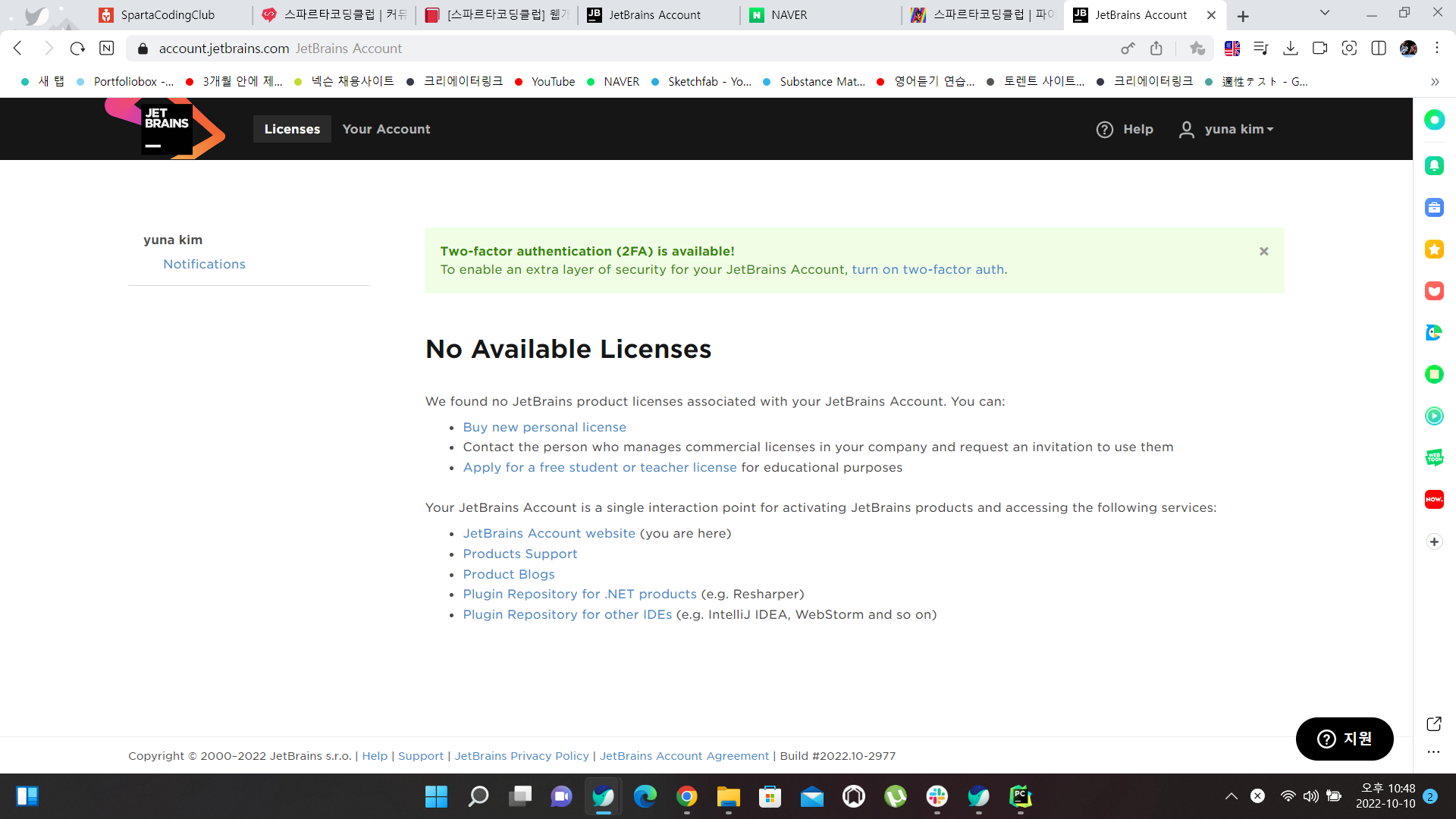Switch to the SpartaCodingClub browser tab

click(x=170, y=15)
